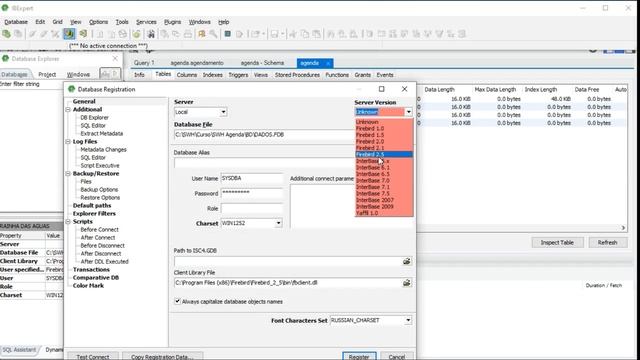Click the Register Database icon in main toolbar
The height and width of the screenshot is (360, 640).
pos(7,34)
